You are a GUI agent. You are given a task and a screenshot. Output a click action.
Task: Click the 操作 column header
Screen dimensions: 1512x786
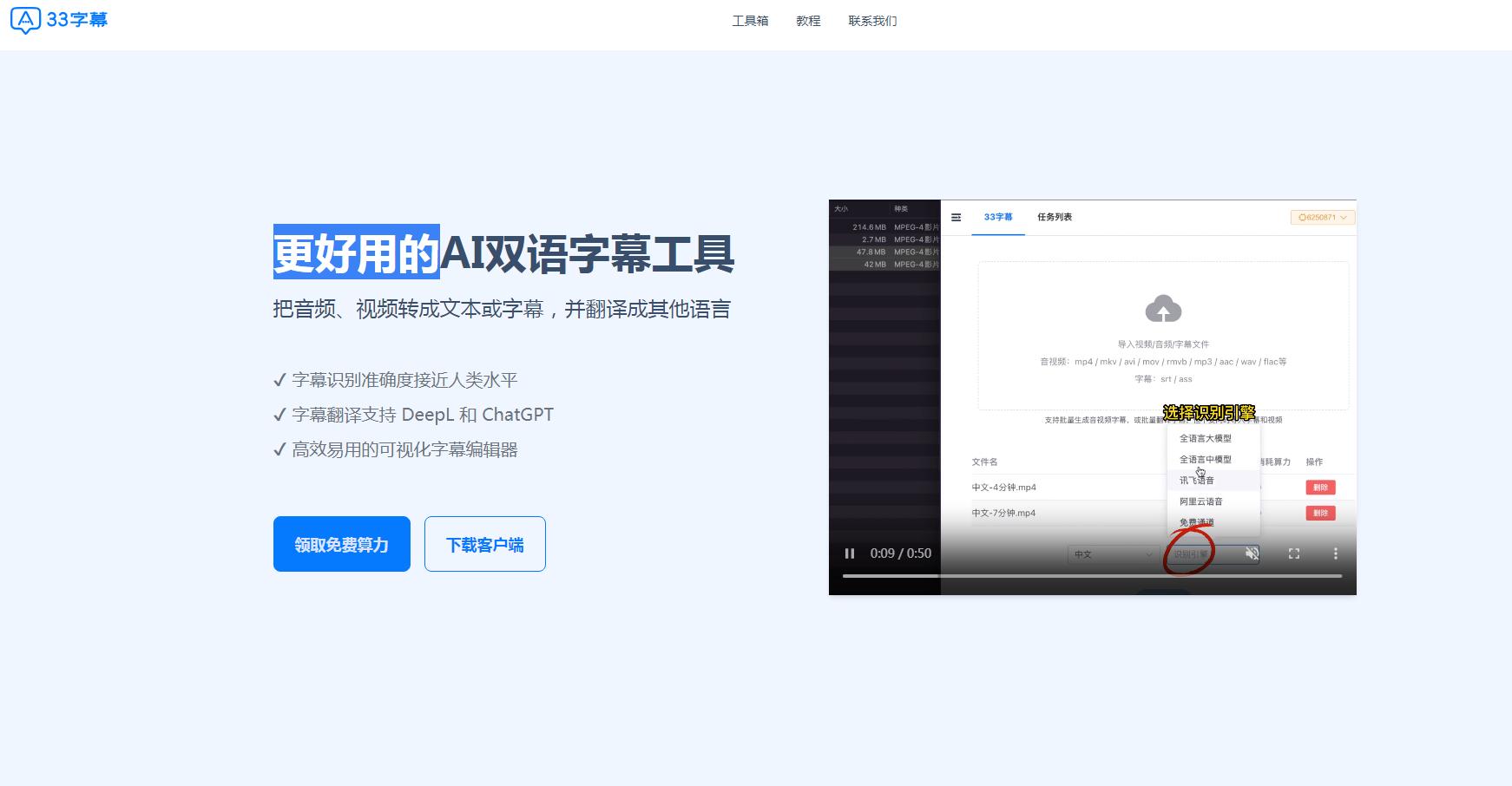pyautogui.click(x=1315, y=462)
